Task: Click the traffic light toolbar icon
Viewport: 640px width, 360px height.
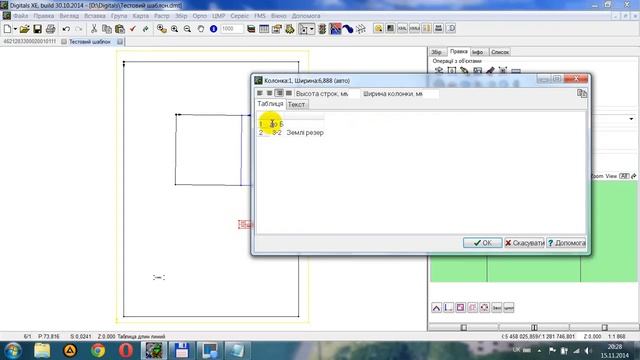Action: coord(322,29)
